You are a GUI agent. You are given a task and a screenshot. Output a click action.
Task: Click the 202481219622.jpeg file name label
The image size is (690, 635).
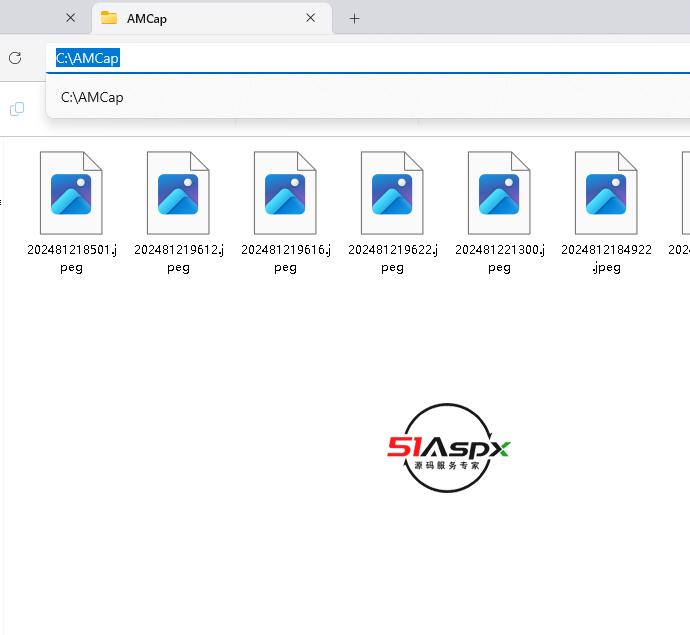pos(393,258)
